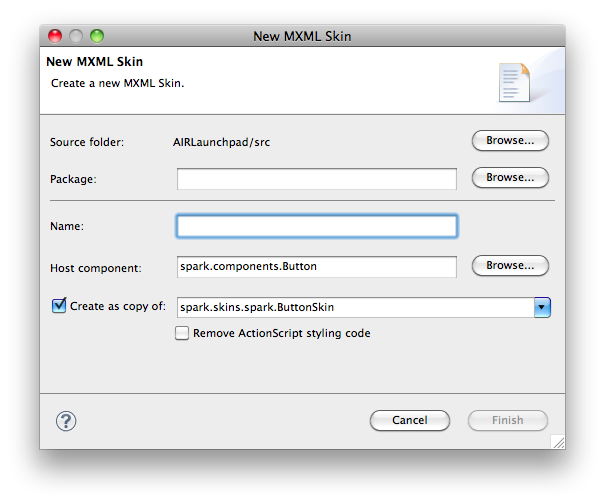Screen dimensions: 605x504
Task: Browse for the source folder
Action: (510, 140)
